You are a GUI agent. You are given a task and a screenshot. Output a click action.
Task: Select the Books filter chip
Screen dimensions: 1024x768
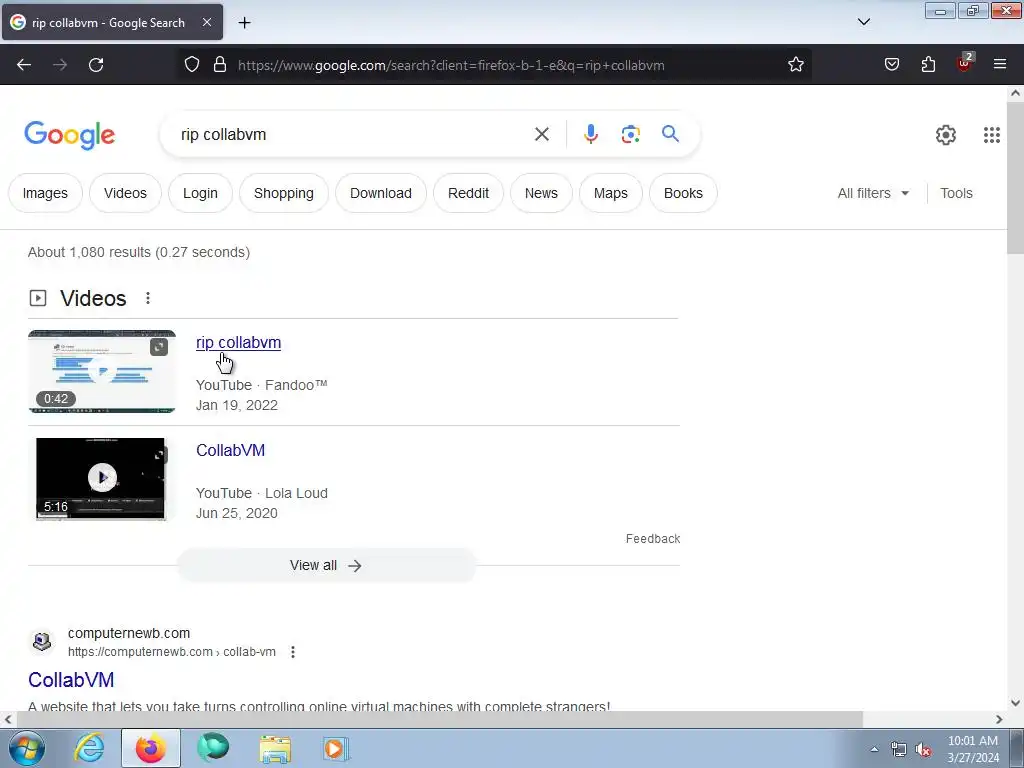[x=683, y=193]
